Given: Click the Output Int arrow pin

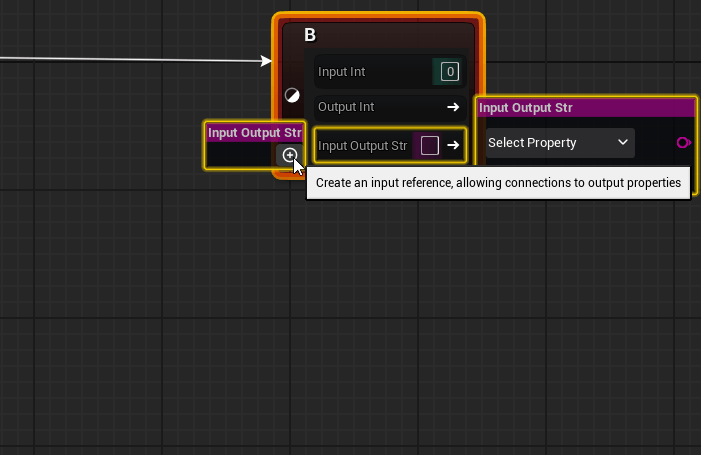Looking at the screenshot, I should click(453, 106).
